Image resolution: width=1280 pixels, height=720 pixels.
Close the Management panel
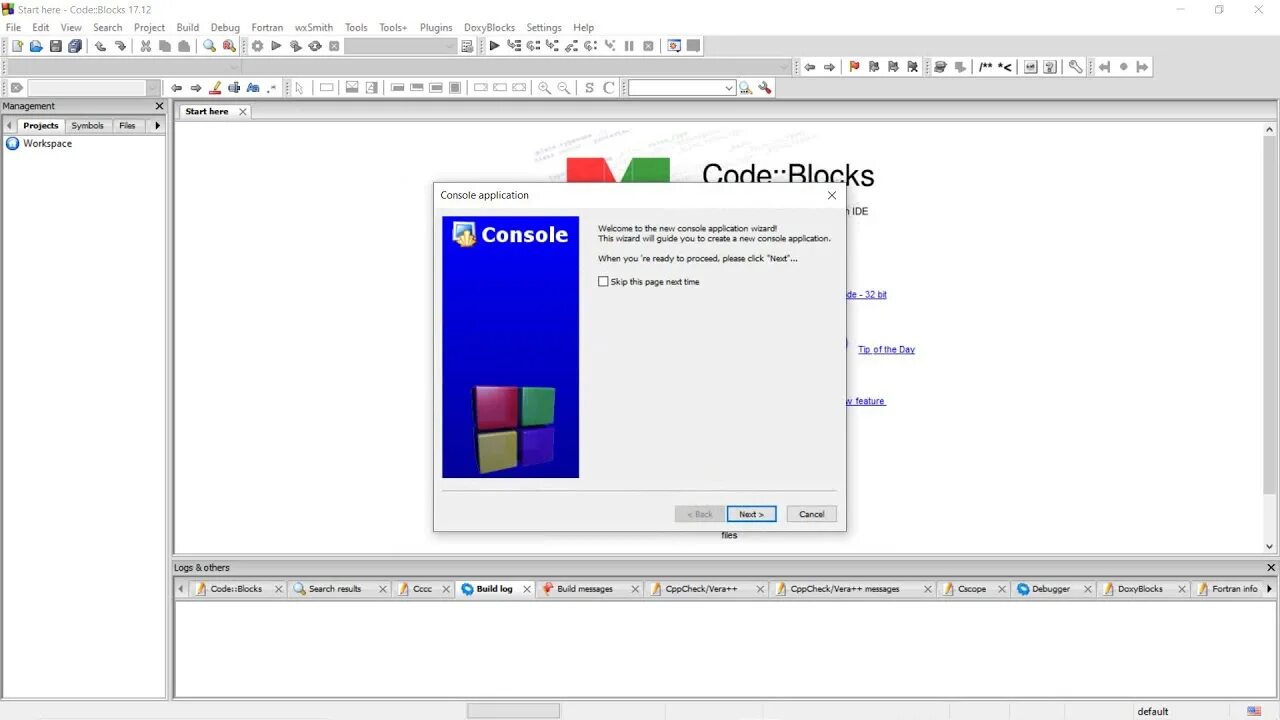159,106
